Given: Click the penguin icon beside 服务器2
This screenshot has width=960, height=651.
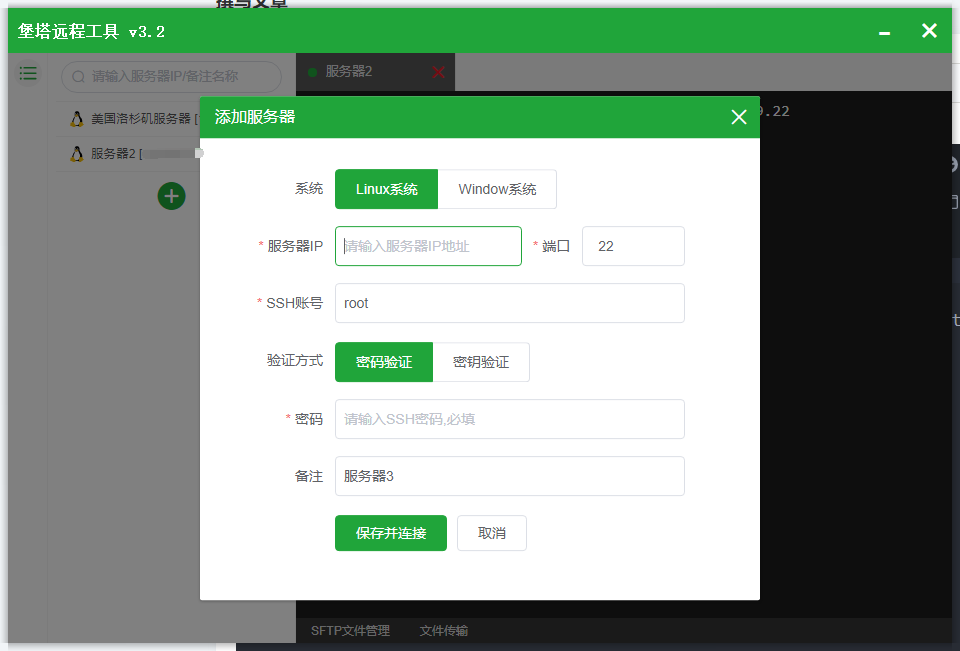Looking at the screenshot, I should pyautogui.click(x=77, y=152).
